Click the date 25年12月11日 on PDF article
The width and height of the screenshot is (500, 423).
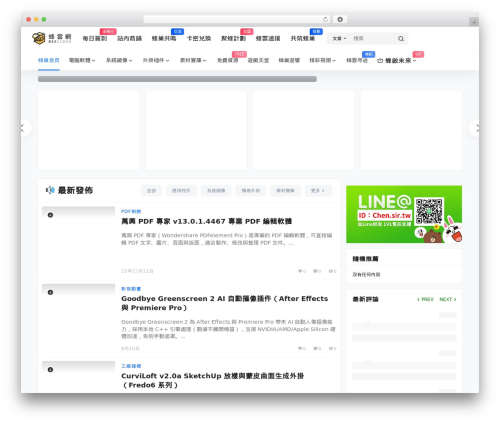(x=137, y=271)
